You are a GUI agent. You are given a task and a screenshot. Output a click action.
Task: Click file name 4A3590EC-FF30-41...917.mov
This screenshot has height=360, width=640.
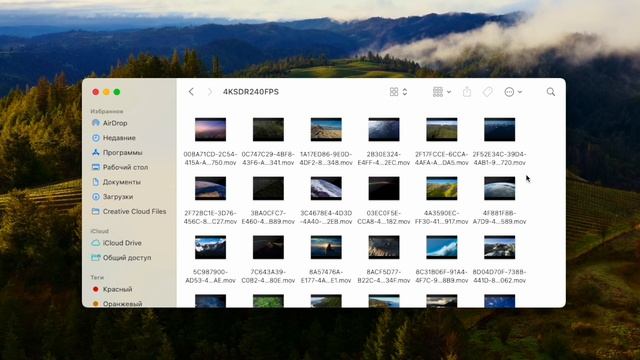coord(442,217)
